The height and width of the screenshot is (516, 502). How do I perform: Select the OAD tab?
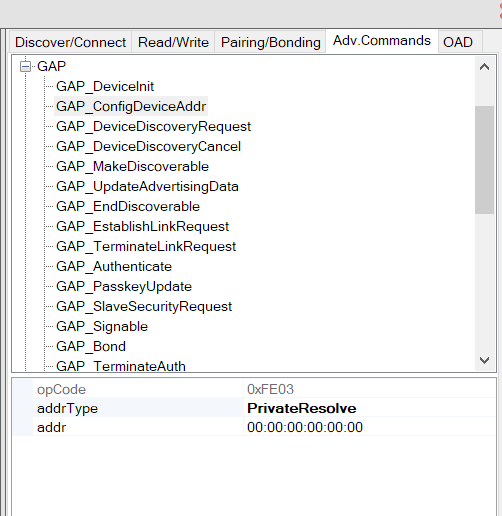[458, 42]
